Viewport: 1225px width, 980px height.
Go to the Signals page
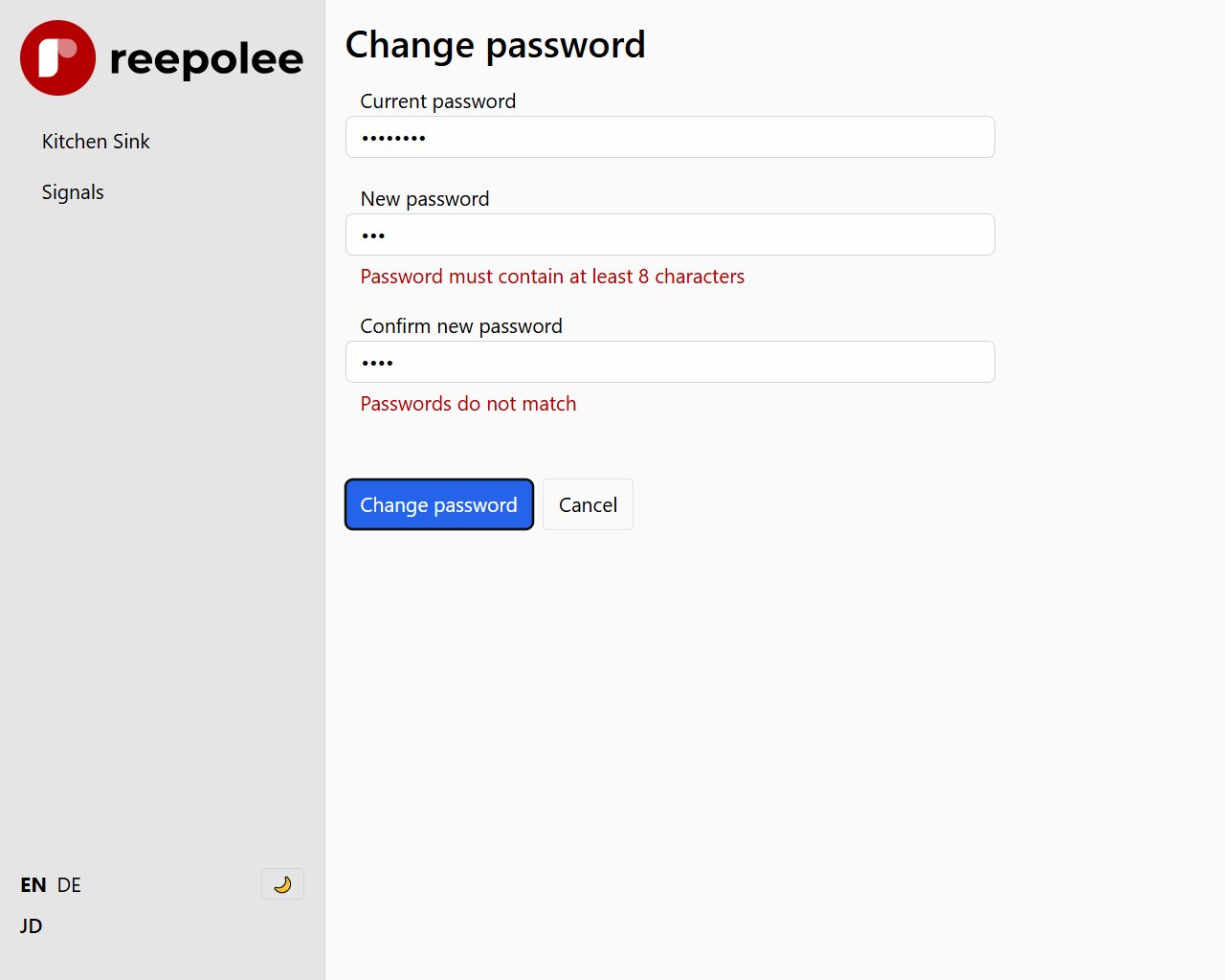pos(73,192)
